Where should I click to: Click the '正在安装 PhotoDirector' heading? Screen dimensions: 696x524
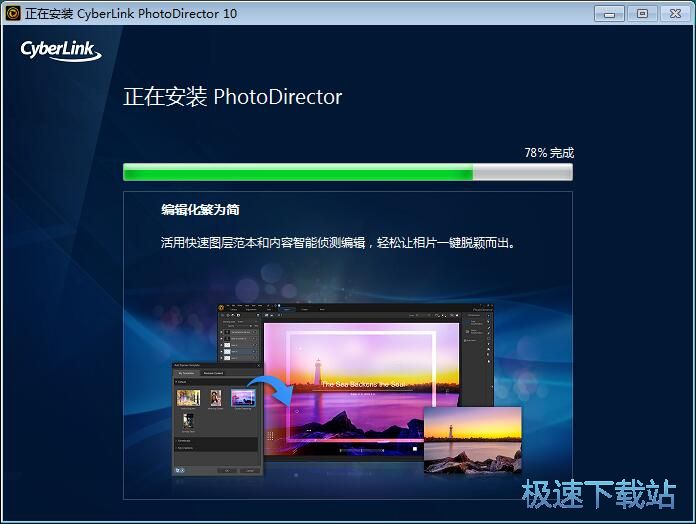pos(233,97)
